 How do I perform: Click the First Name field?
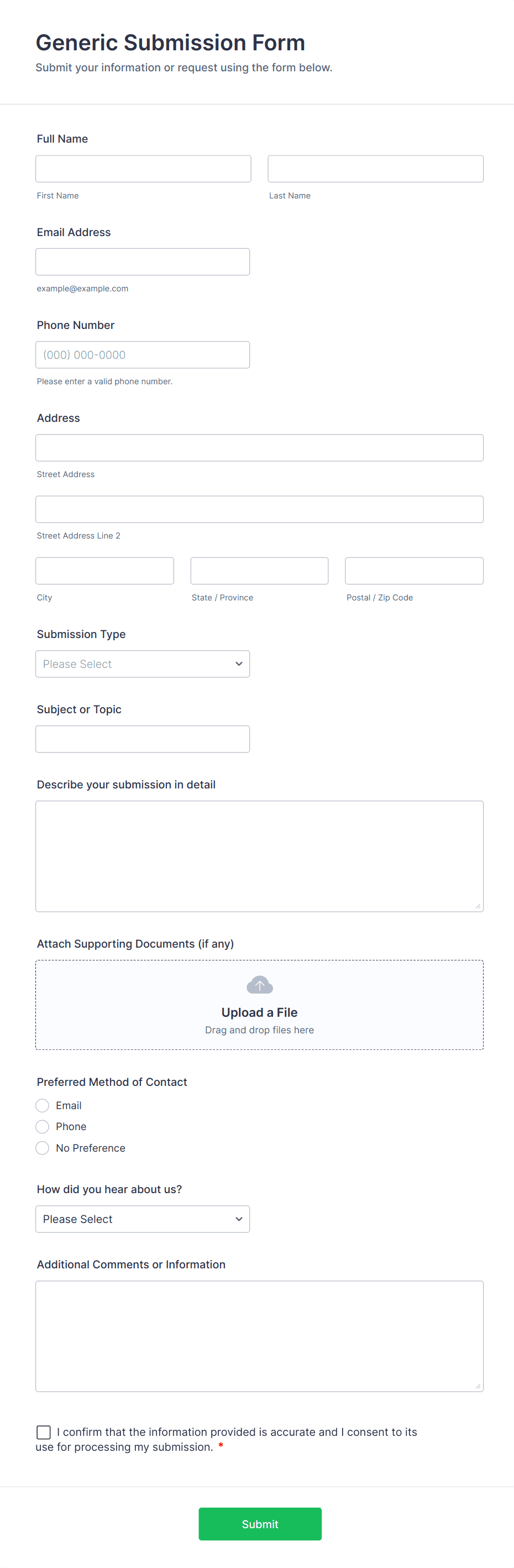click(x=143, y=169)
